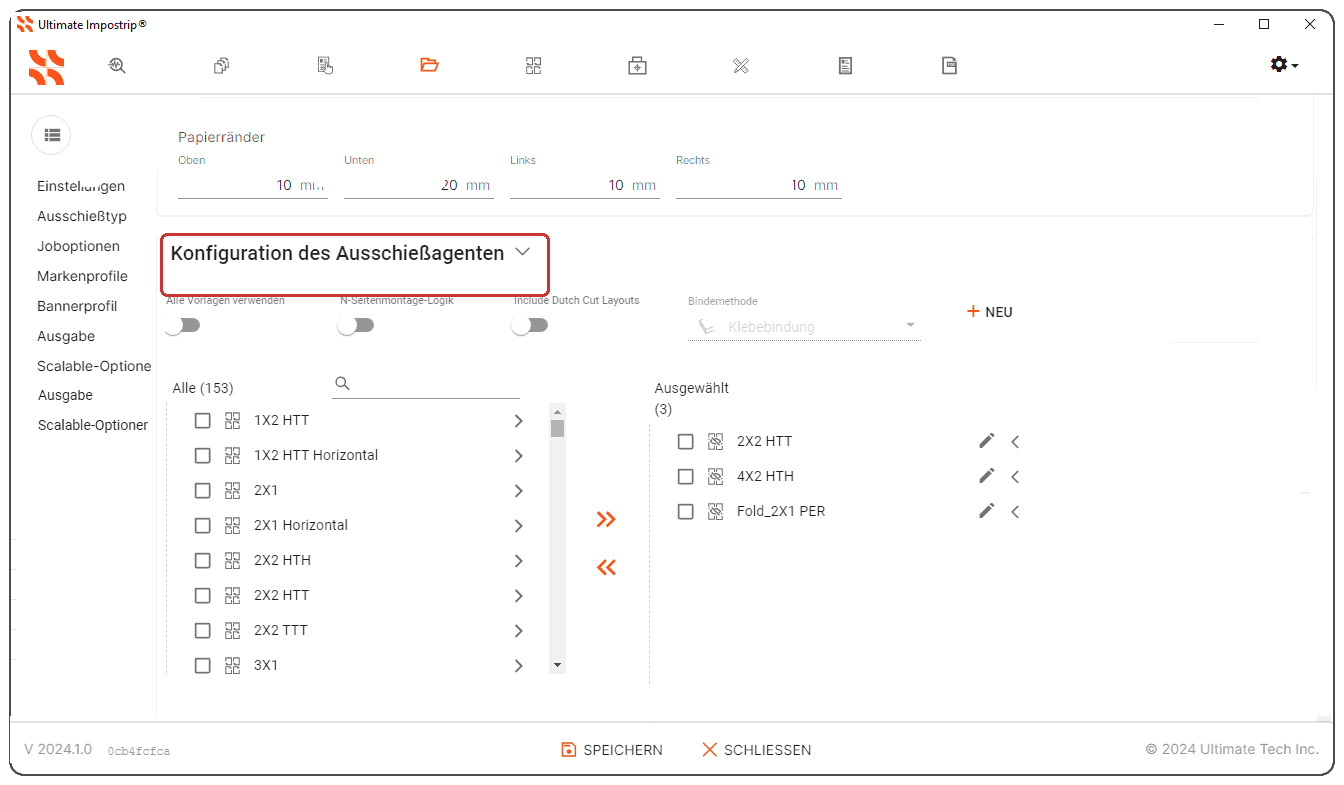This screenshot has width=1344, height=785.
Task: Collapse the Konfiguration des Ausschießagenten section
Action: tap(522, 253)
